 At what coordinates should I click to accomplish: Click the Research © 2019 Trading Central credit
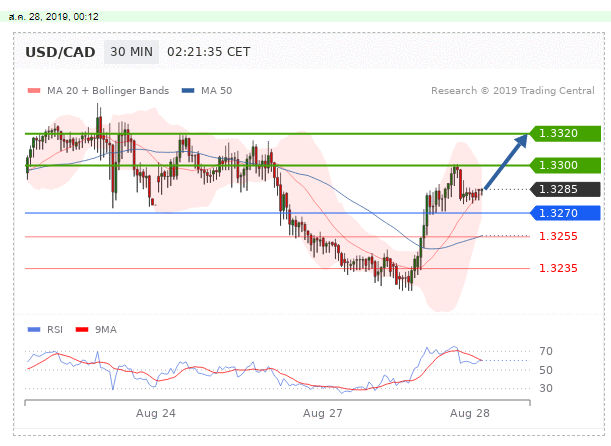pos(513,91)
